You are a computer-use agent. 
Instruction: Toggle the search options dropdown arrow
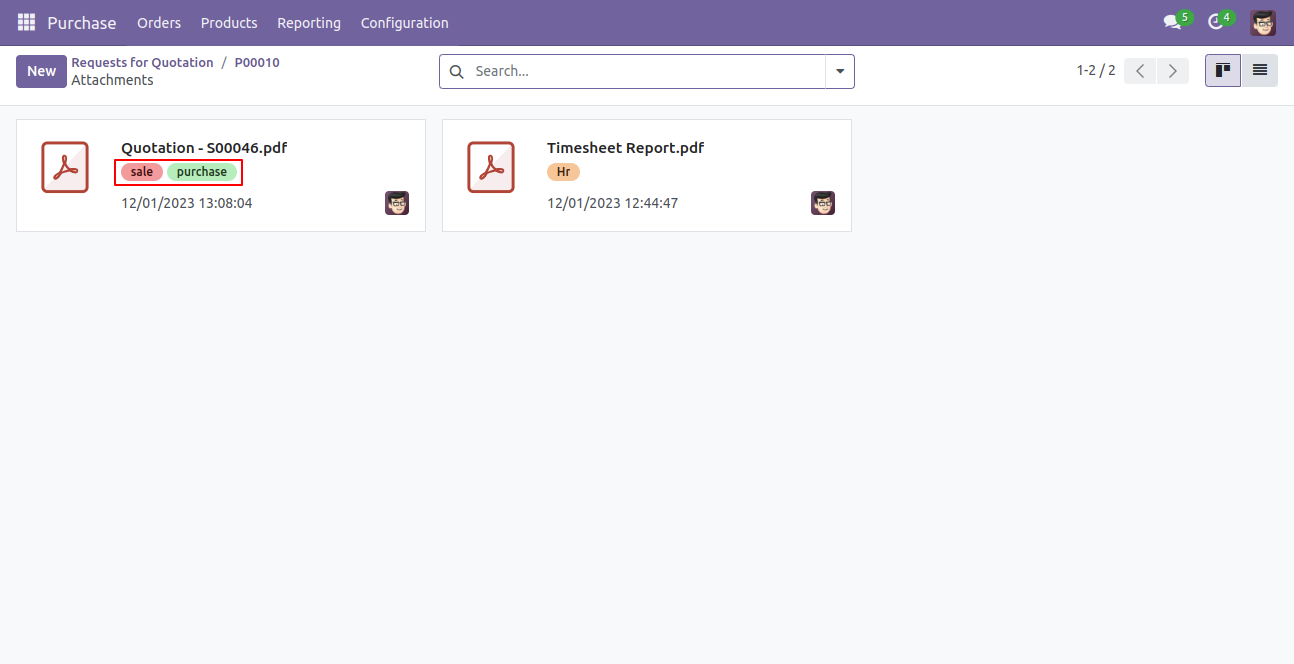point(840,71)
